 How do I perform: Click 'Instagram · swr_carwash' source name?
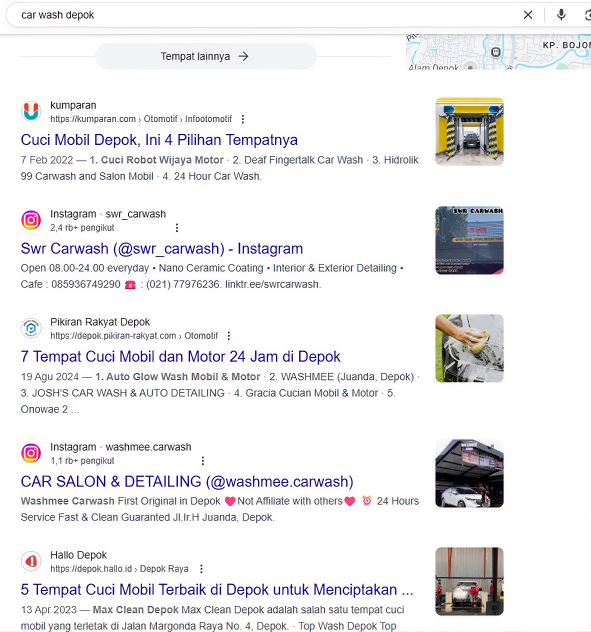tap(108, 214)
